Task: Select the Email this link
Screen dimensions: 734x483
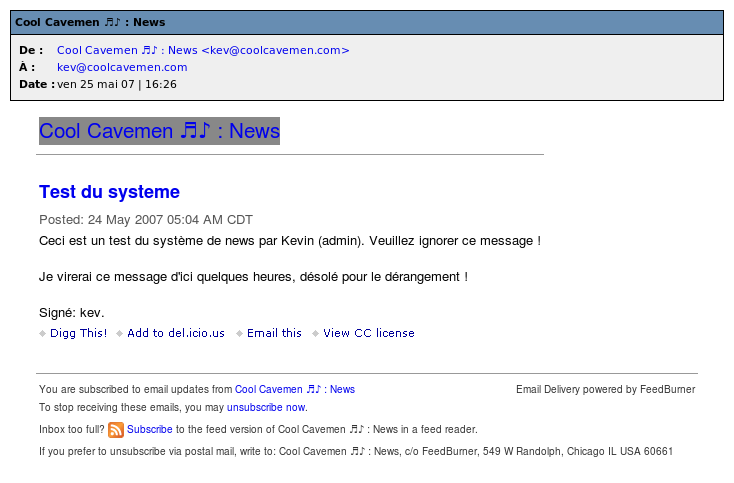Action: tap(274, 334)
